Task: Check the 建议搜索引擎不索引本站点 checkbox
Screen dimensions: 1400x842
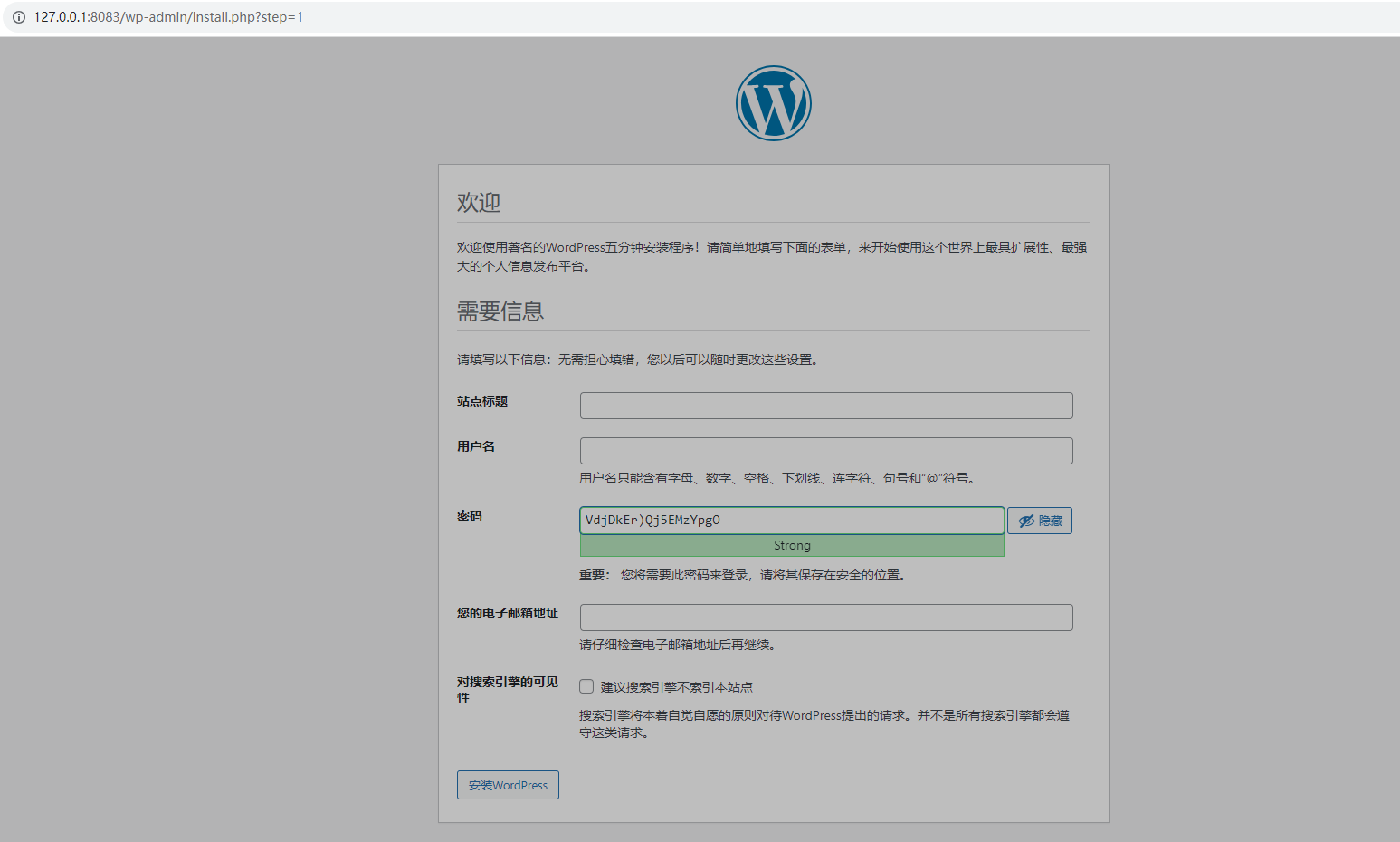Action: coord(586,686)
